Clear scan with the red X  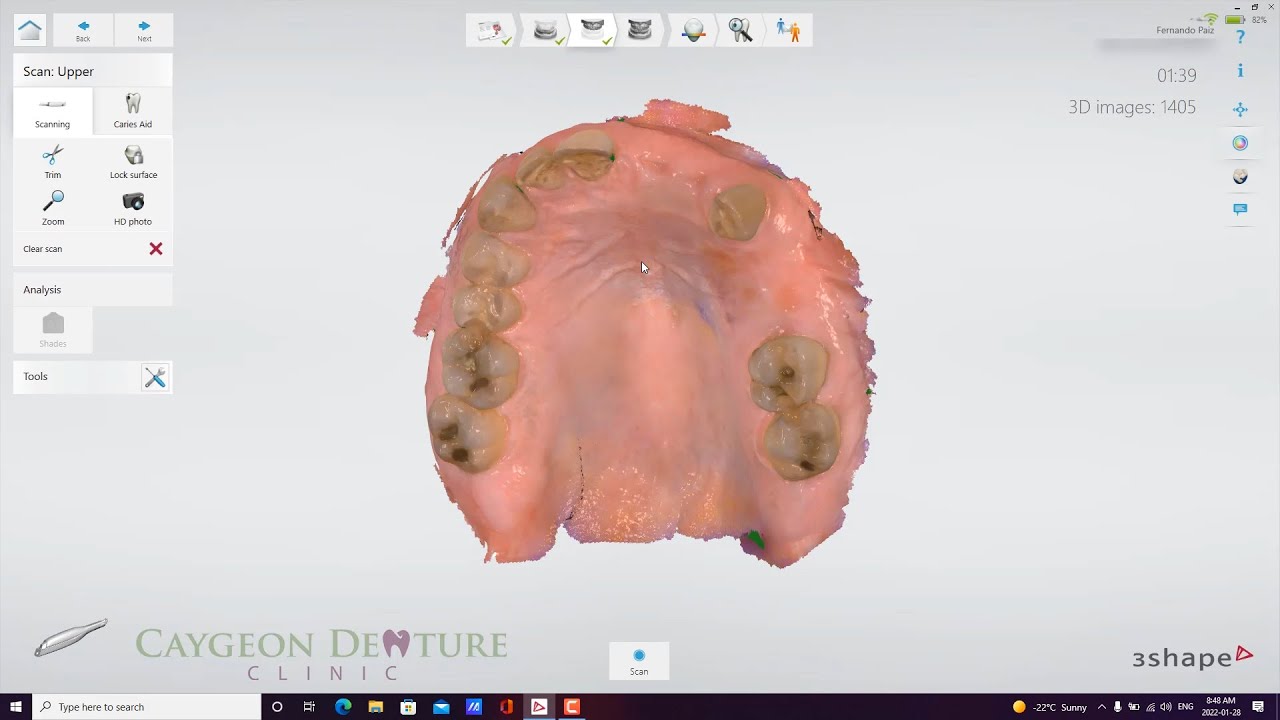pos(156,249)
